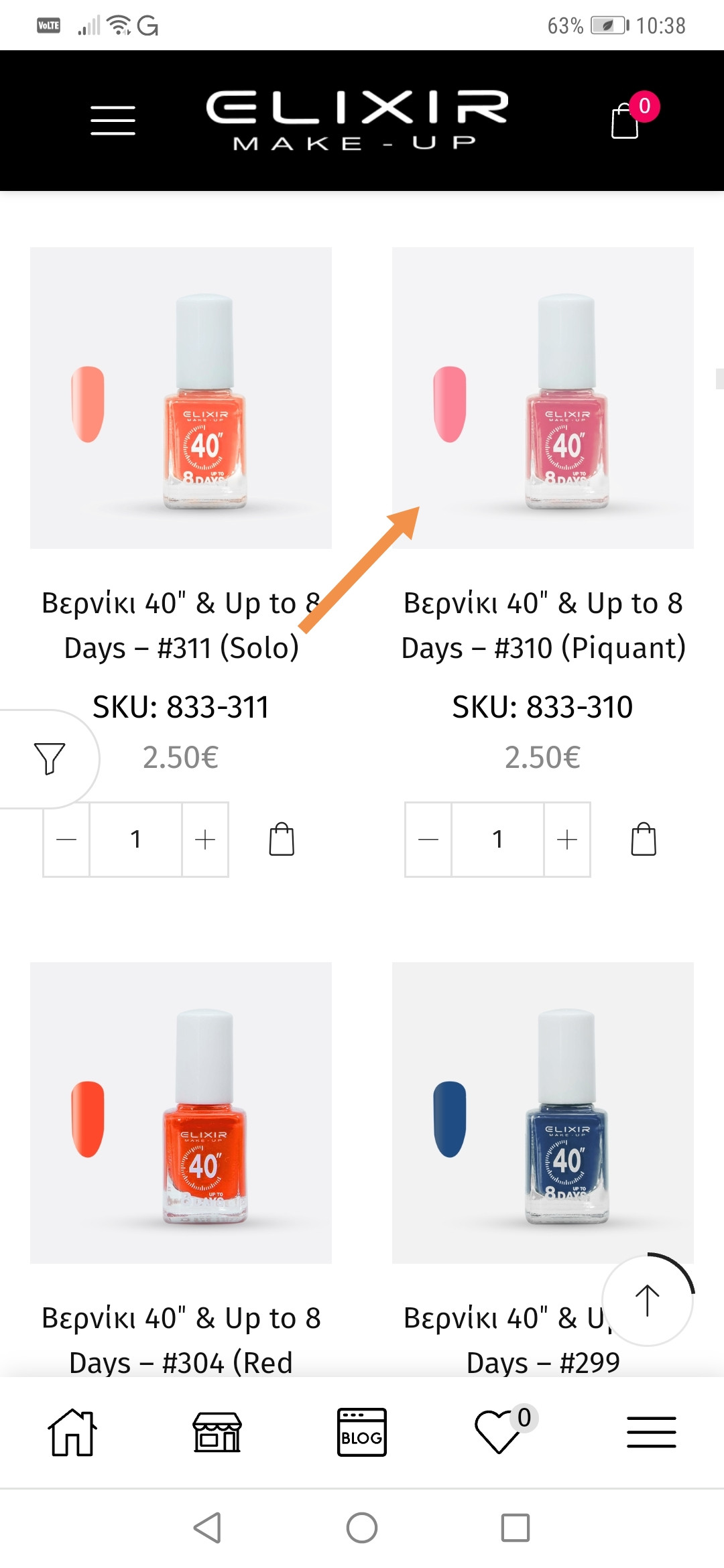Viewport: 724px width, 1568px height.
Task: Select the quantity field for #310 Piquant
Action: pos(497,839)
